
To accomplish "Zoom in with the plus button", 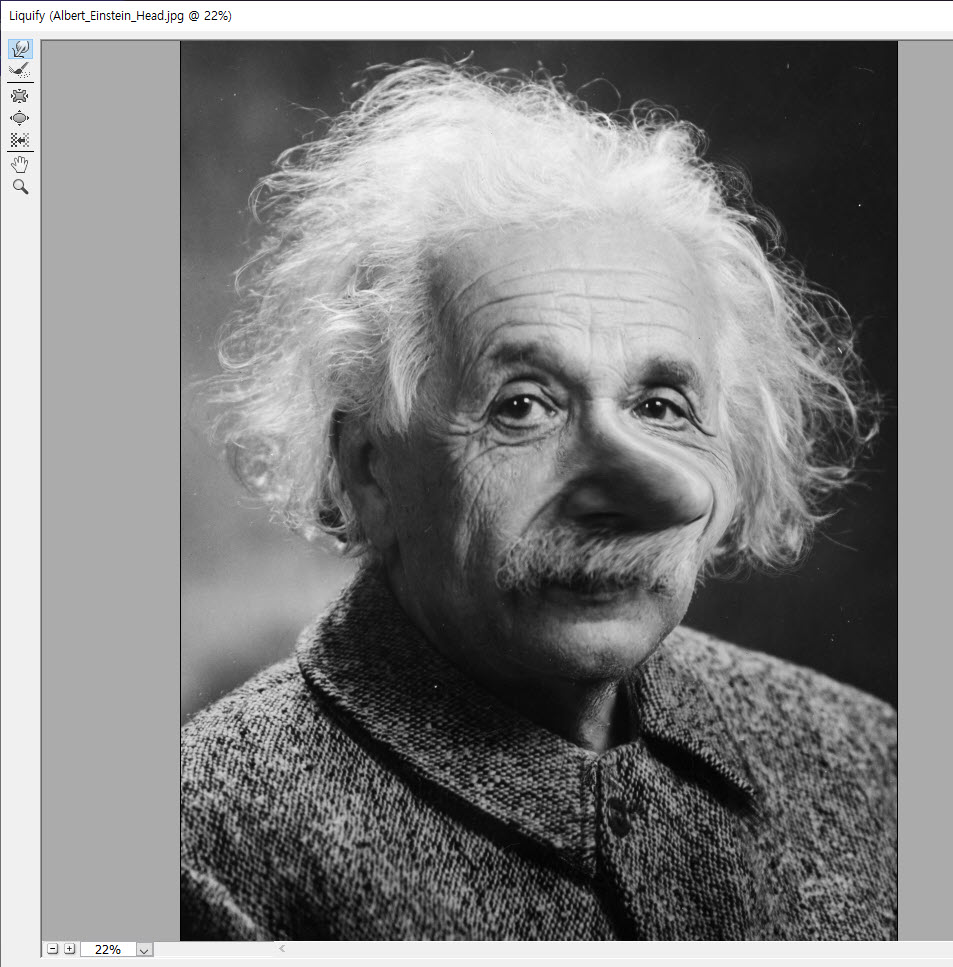I will (70, 949).
